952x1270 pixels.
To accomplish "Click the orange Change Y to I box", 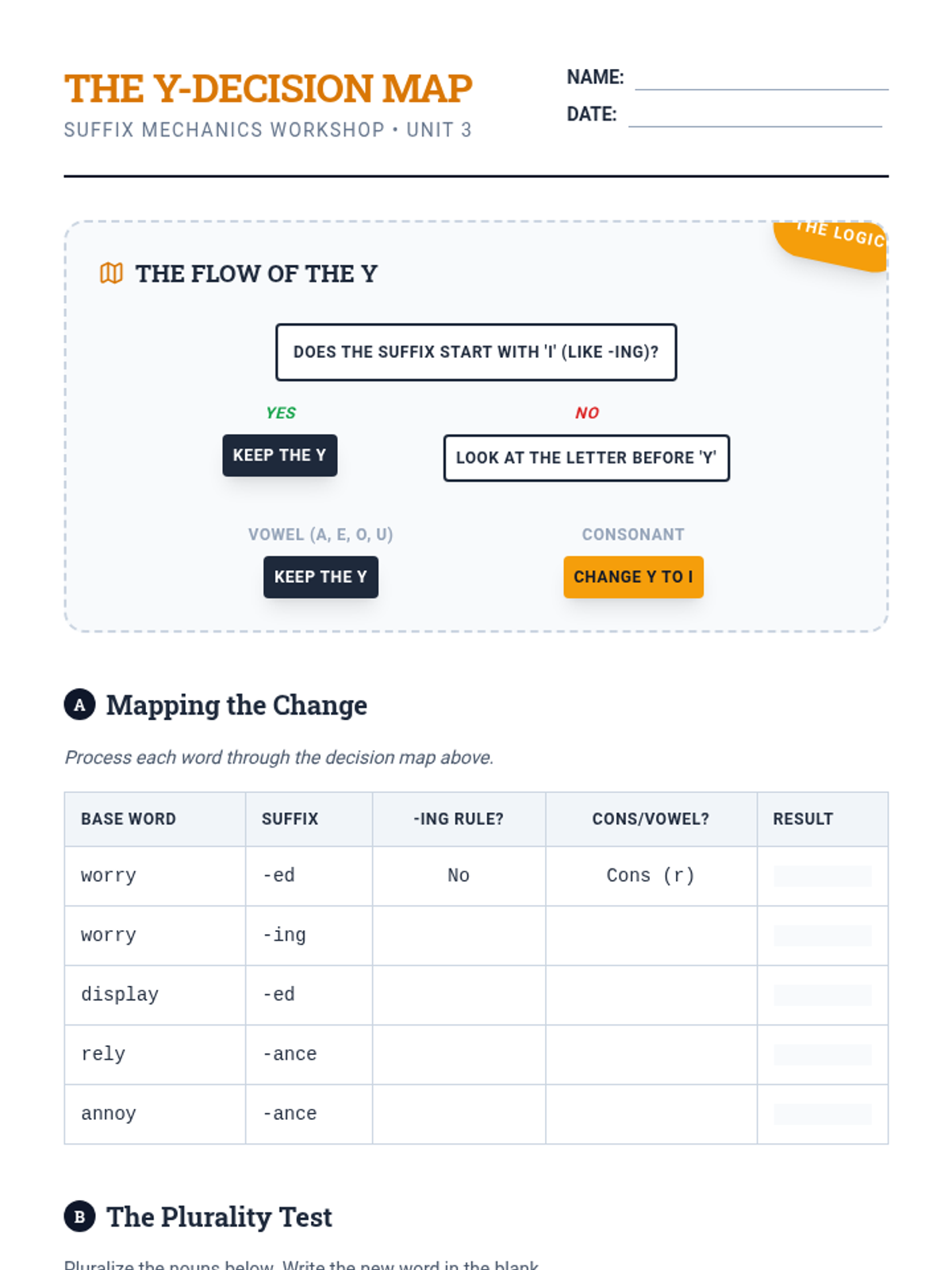I will (633, 577).
